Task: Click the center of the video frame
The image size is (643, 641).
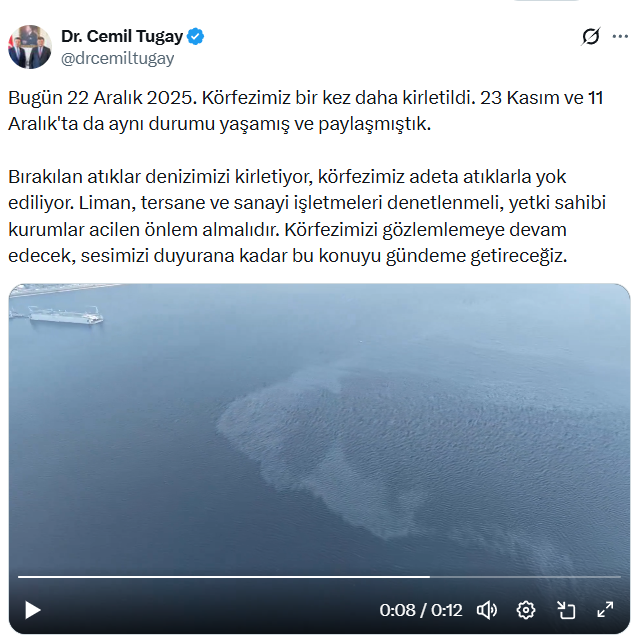Action: pos(319,459)
